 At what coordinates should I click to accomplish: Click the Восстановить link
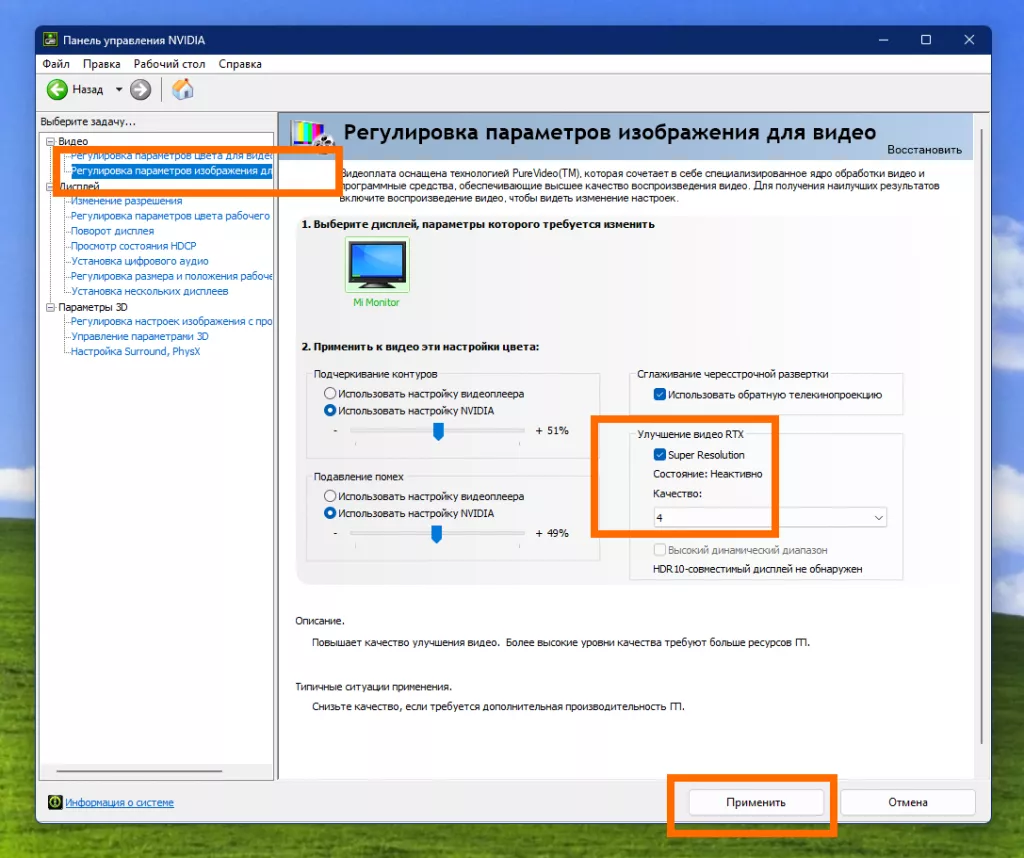click(x=924, y=150)
